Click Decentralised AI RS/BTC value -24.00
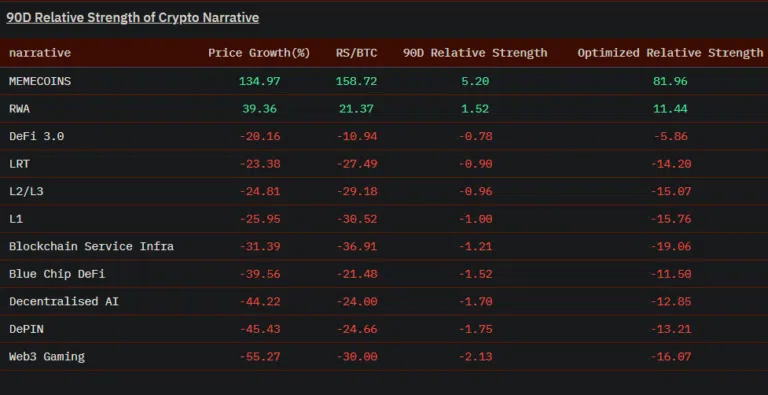This screenshot has width=768, height=395. tap(357, 301)
